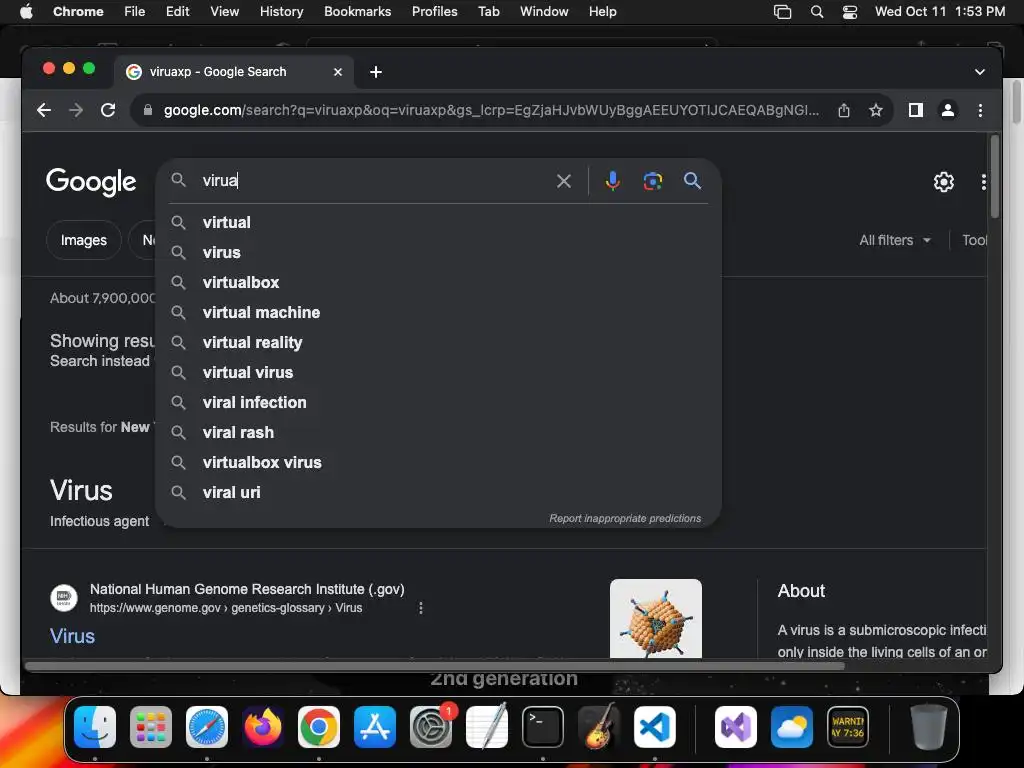This screenshot has height=768, width=1024.
Task: Open options for genome.gov result
Action: click(421, 608)
